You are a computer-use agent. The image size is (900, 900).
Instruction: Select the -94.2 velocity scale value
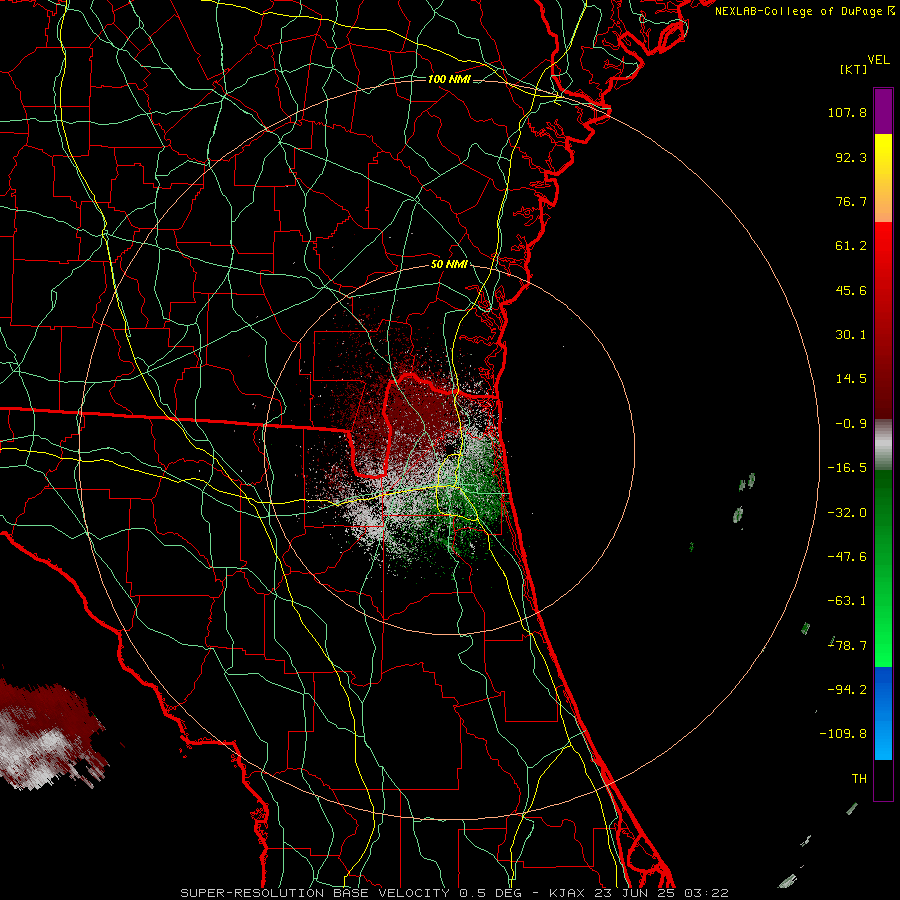click(x=847, y=690)
